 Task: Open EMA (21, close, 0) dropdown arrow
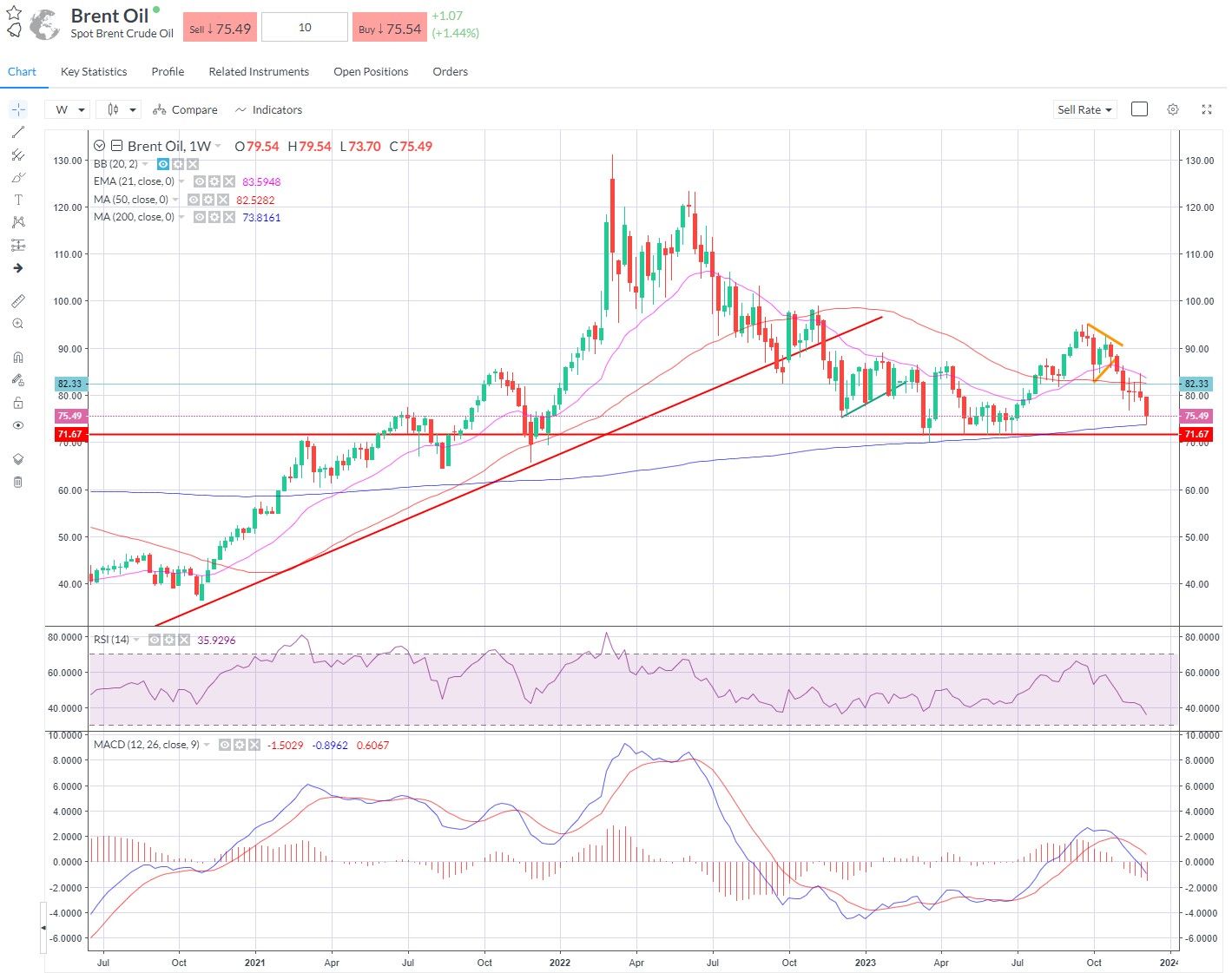pyautogui.click(x=181, y=181)
